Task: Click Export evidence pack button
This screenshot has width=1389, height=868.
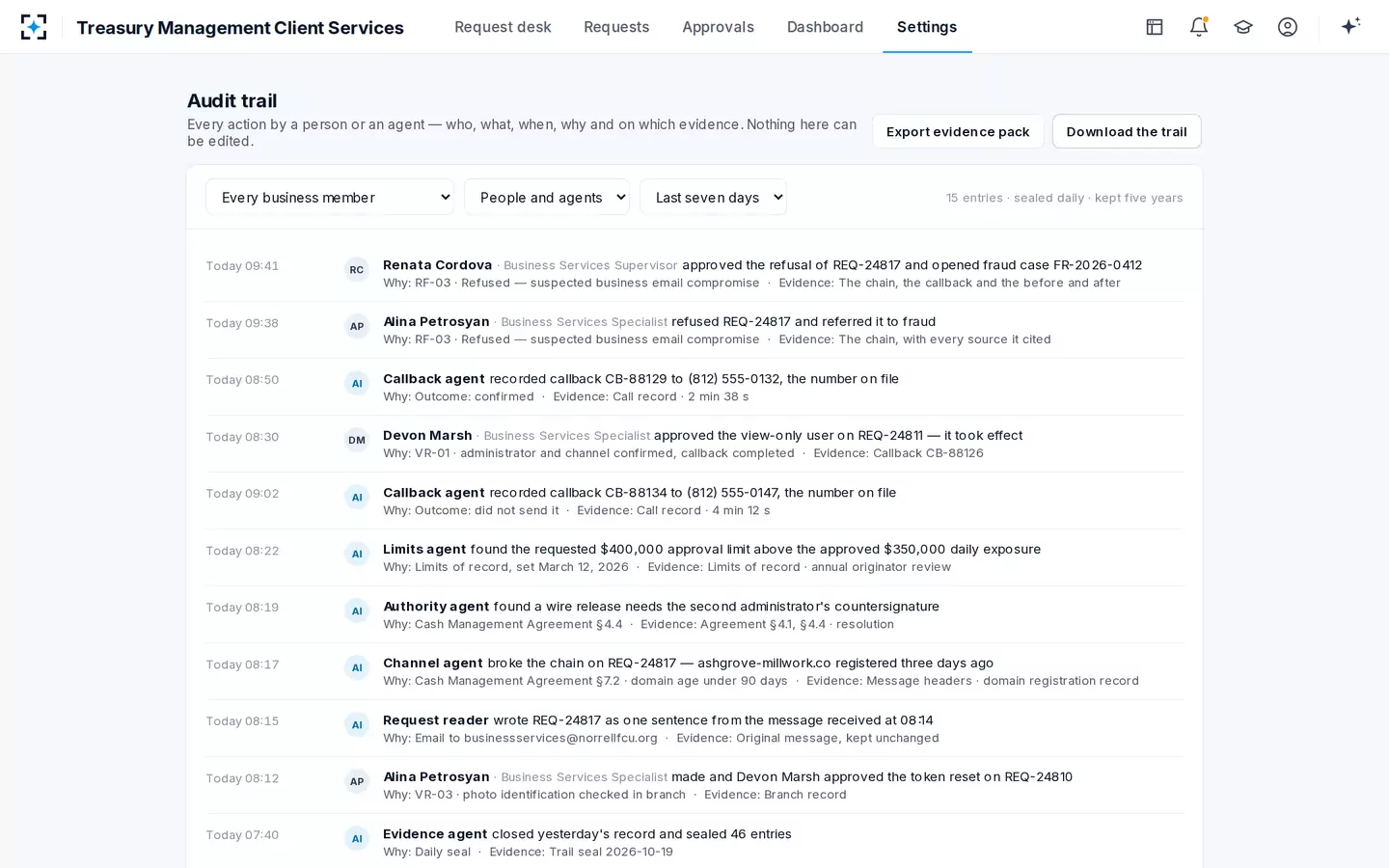Action: pyautogui.click(x=958, y=131)
